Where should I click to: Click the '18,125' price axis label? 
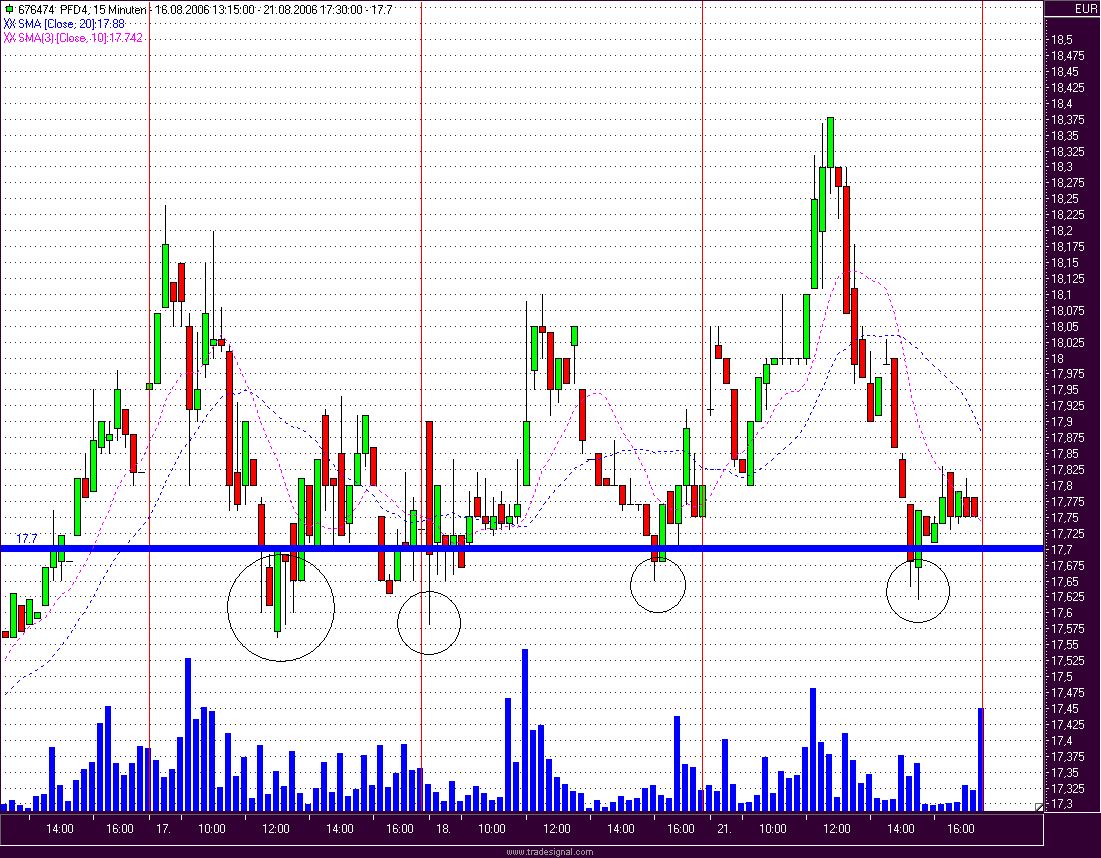point(1067,279)
